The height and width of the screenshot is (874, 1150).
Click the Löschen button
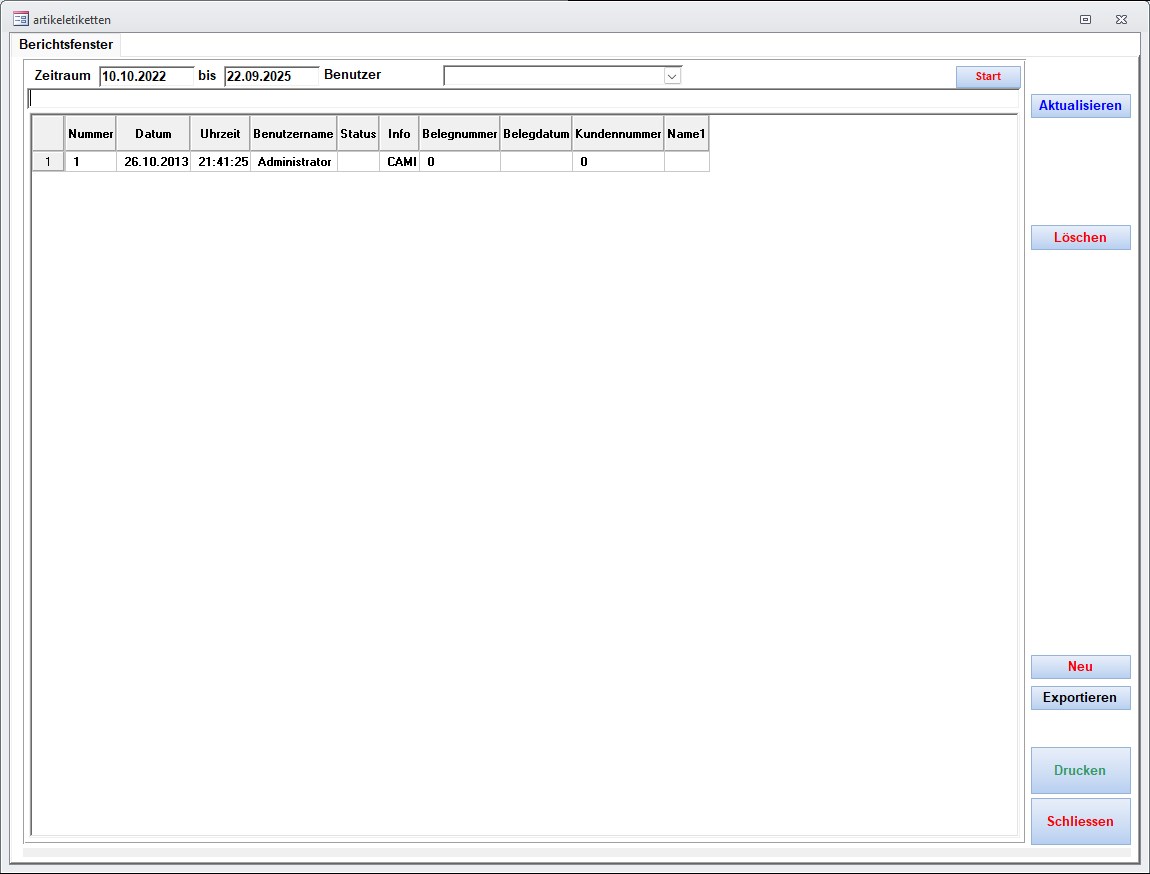[1080, 238]
